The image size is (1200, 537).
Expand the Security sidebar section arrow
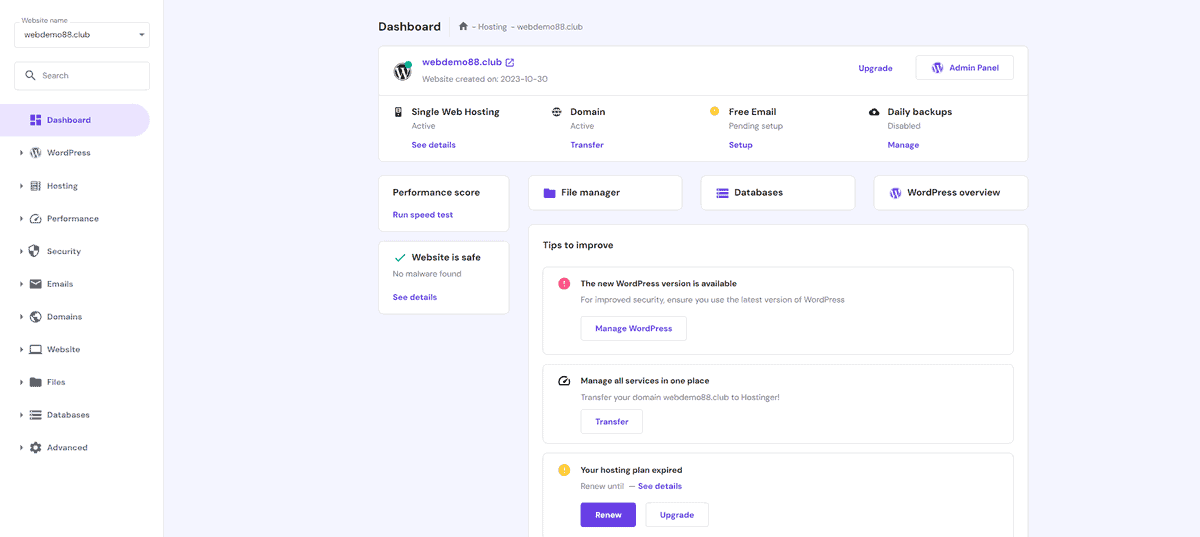[x=21, y=251]
